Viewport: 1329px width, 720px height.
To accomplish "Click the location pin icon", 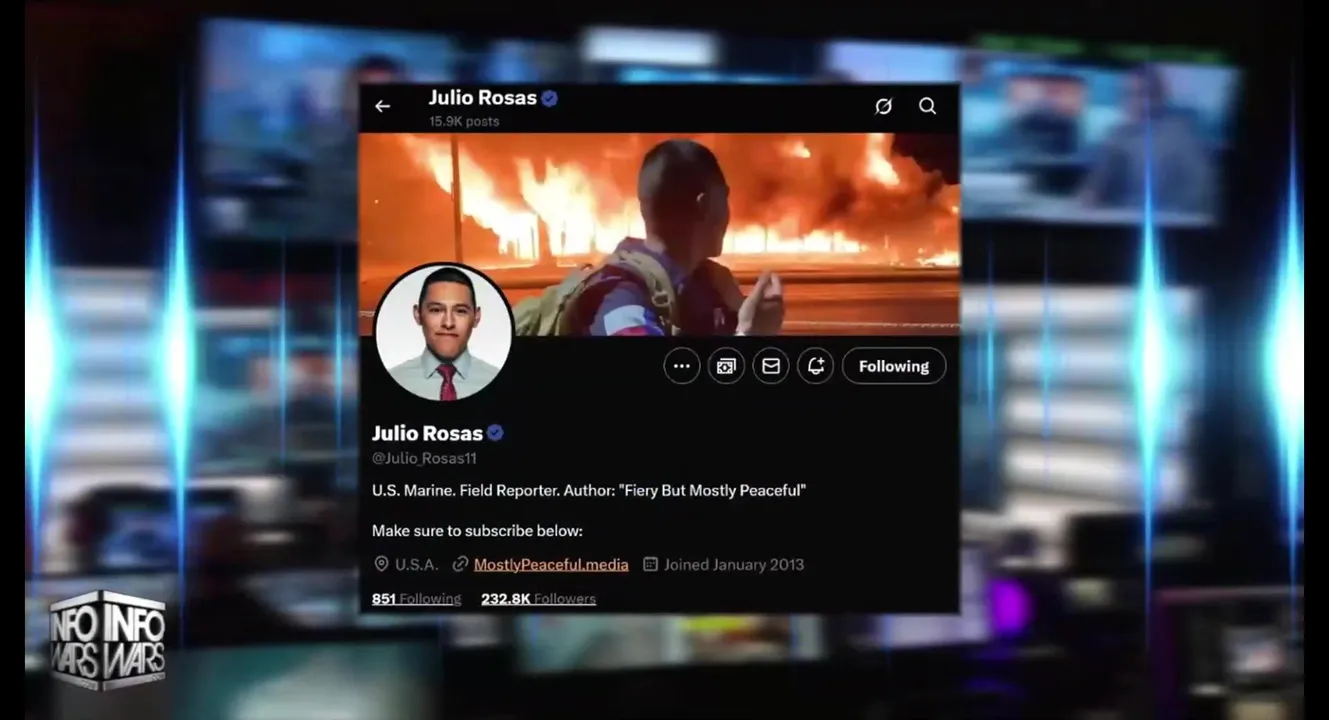I will [x=381, y=564].
